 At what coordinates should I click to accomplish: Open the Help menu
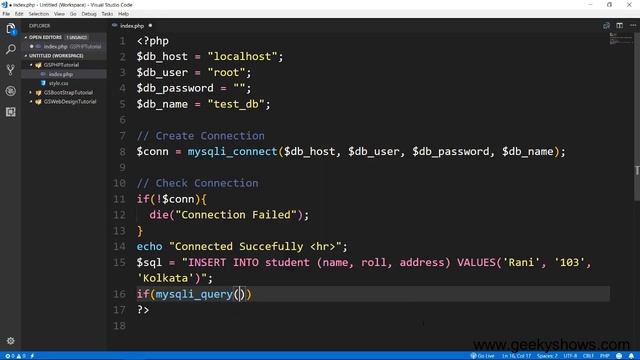[x=123, y=14]
